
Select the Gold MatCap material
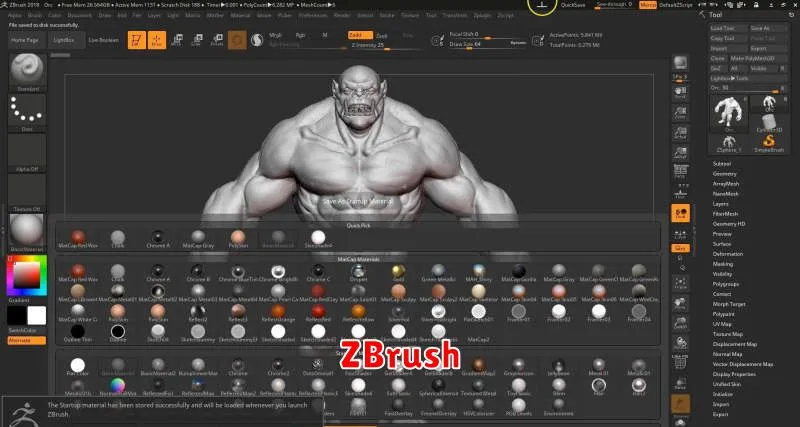(x=398, y=273)
